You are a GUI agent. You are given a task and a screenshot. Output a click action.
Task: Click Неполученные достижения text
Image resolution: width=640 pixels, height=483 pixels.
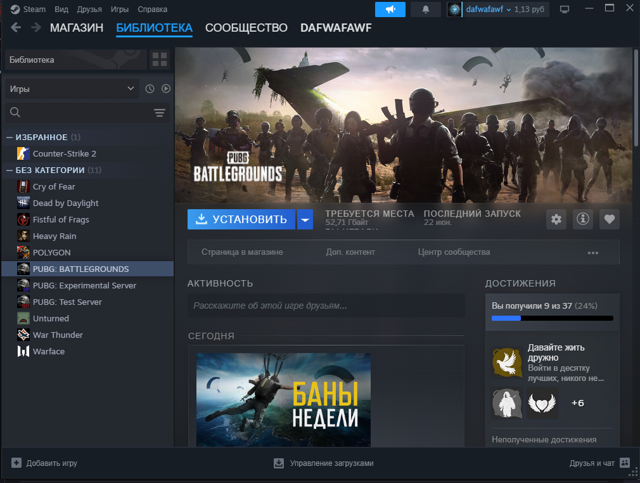click(544, 439)
